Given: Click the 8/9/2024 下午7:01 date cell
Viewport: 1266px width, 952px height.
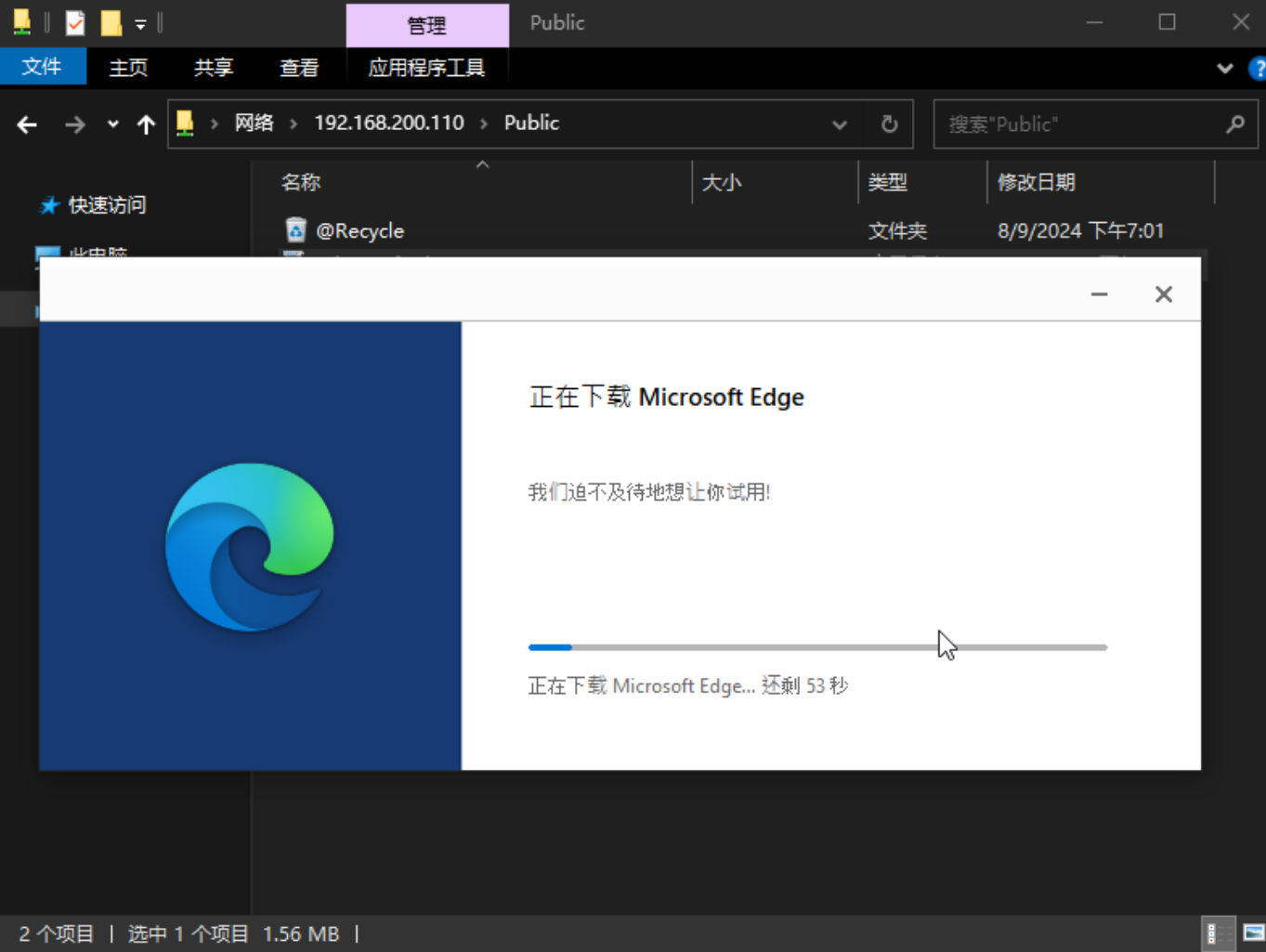Looking at the screenshot, I should tap(1080, 230).
